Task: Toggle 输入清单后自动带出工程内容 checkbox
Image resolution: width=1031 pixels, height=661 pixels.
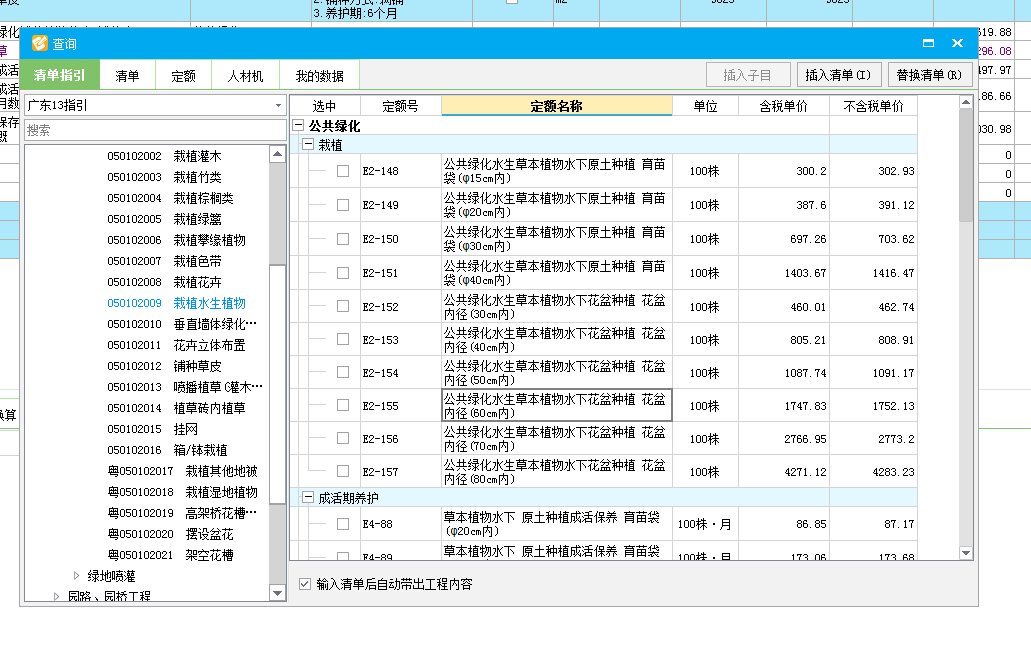Action: [x=304, y=584]
